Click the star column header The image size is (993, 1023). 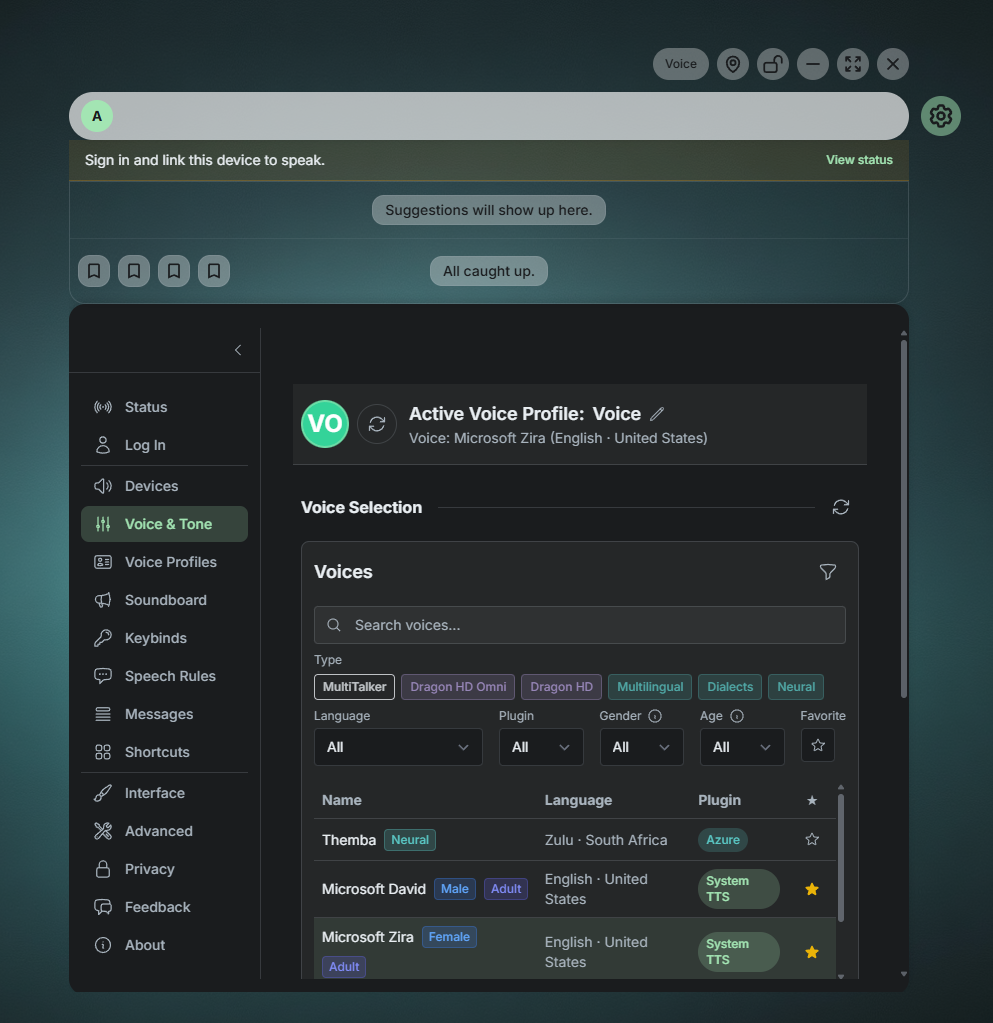(812, 801)
